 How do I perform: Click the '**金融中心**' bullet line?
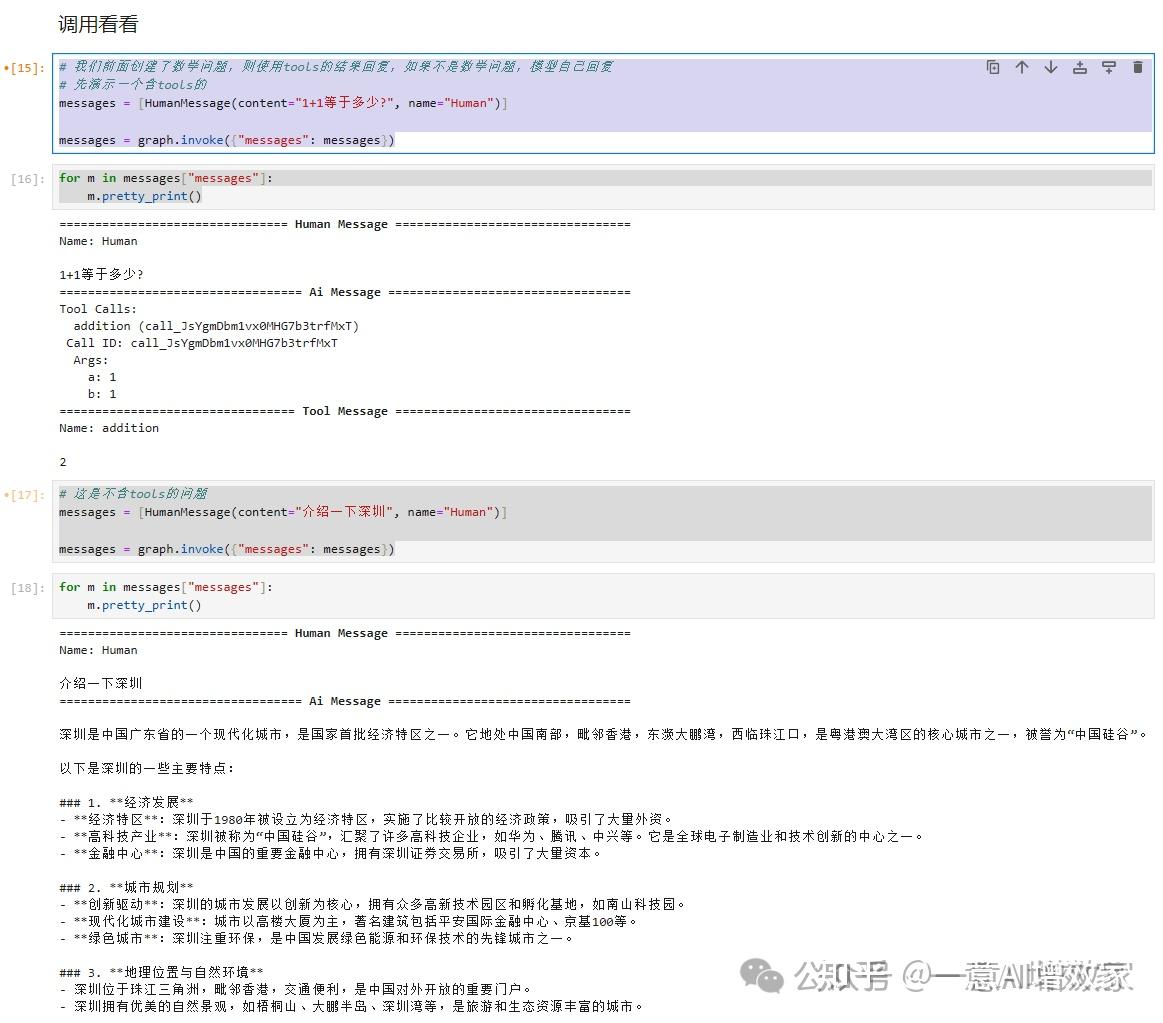(x=331, y=854)
